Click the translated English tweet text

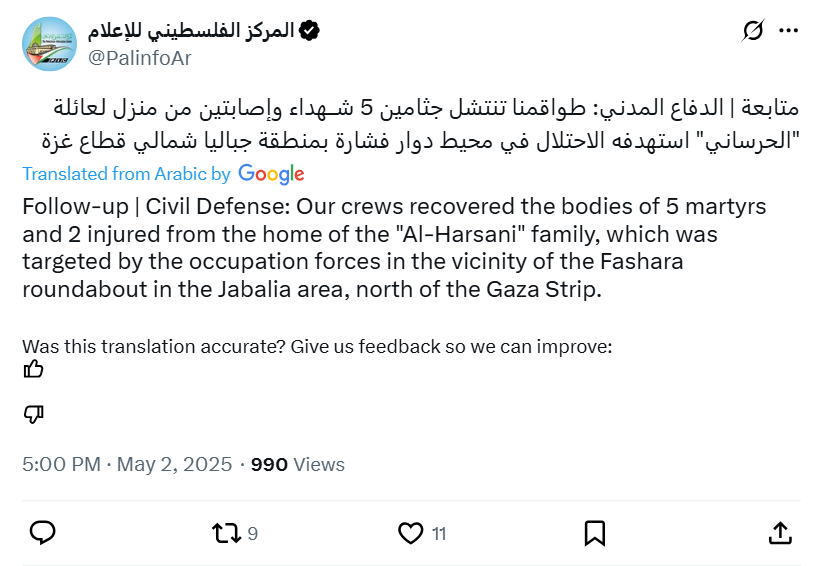397,248
